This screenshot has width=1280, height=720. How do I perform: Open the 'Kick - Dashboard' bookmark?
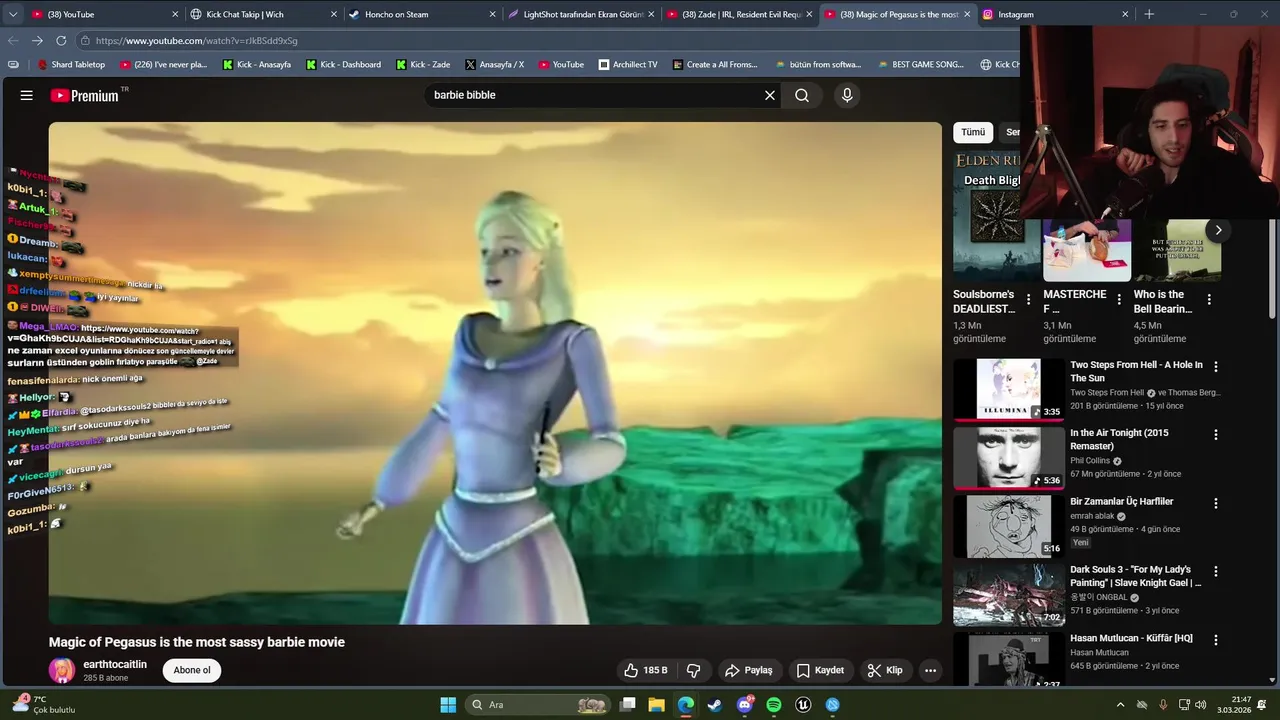342,64
